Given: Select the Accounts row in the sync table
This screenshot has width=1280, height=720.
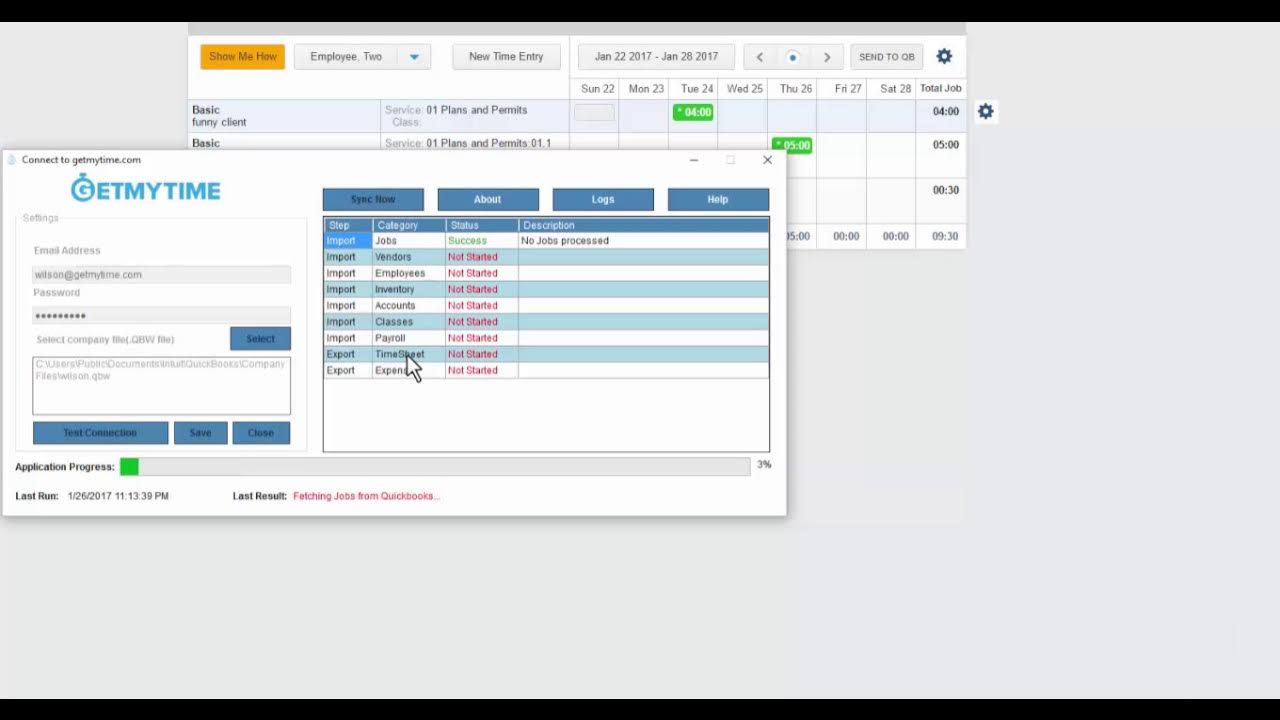Looking at the screenshot, I should tap(546, 305).
